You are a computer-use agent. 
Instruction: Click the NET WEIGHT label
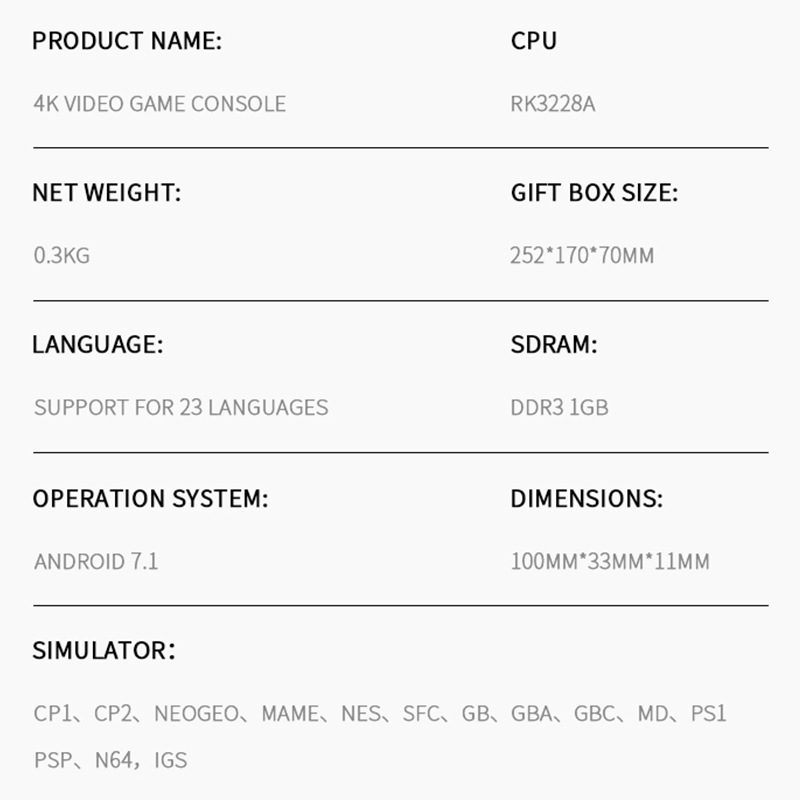(x=107, y=193)
